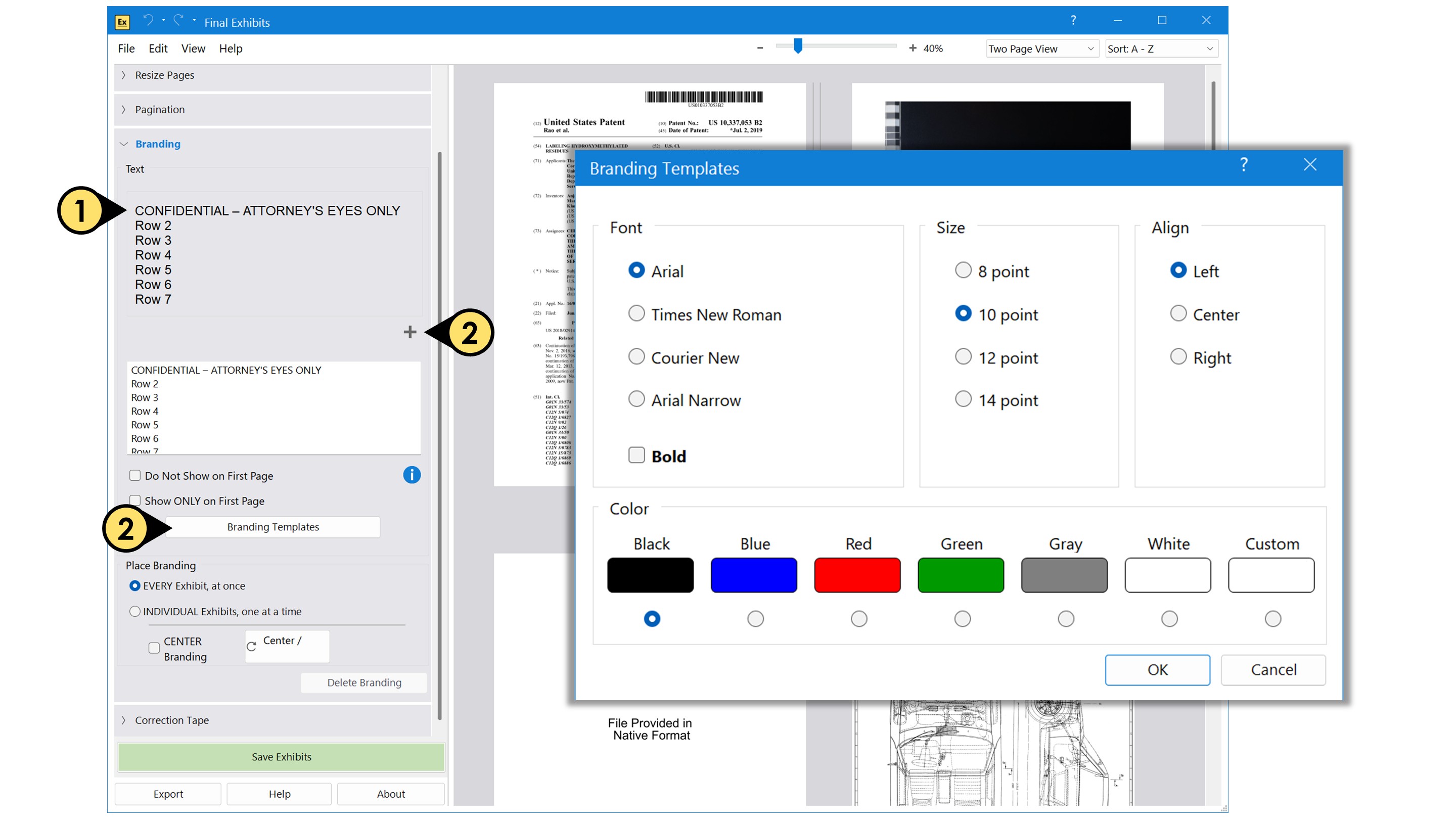Image resolution: width=1456 pixels, height=819 pixels.
Task: Click the zoom in plus icon
Action: pyautogui.click(x=912, y=49)
